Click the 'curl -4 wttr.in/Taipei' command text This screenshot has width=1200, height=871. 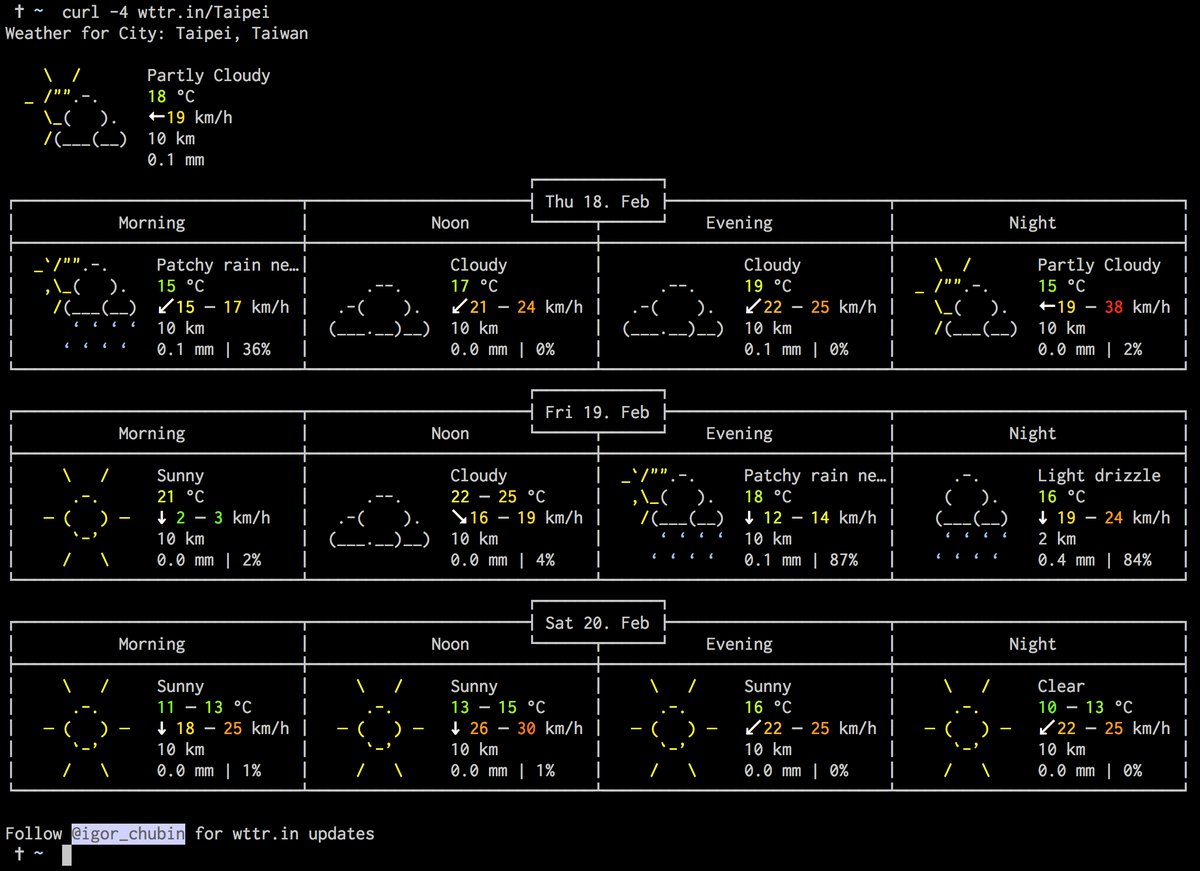(165, 13)
